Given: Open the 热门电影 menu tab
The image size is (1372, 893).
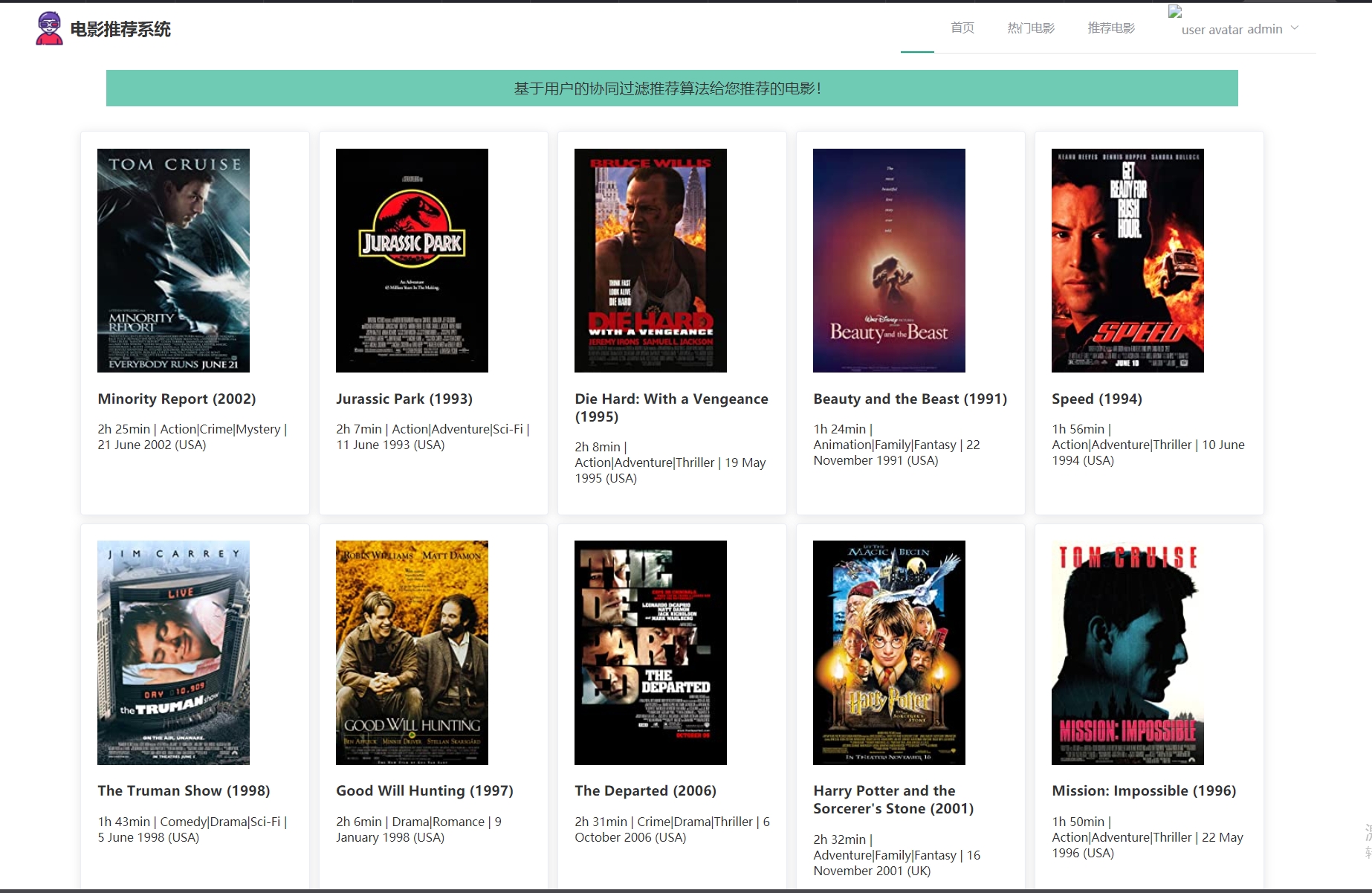Looking at the screenshot, I should click(1031, 28).
